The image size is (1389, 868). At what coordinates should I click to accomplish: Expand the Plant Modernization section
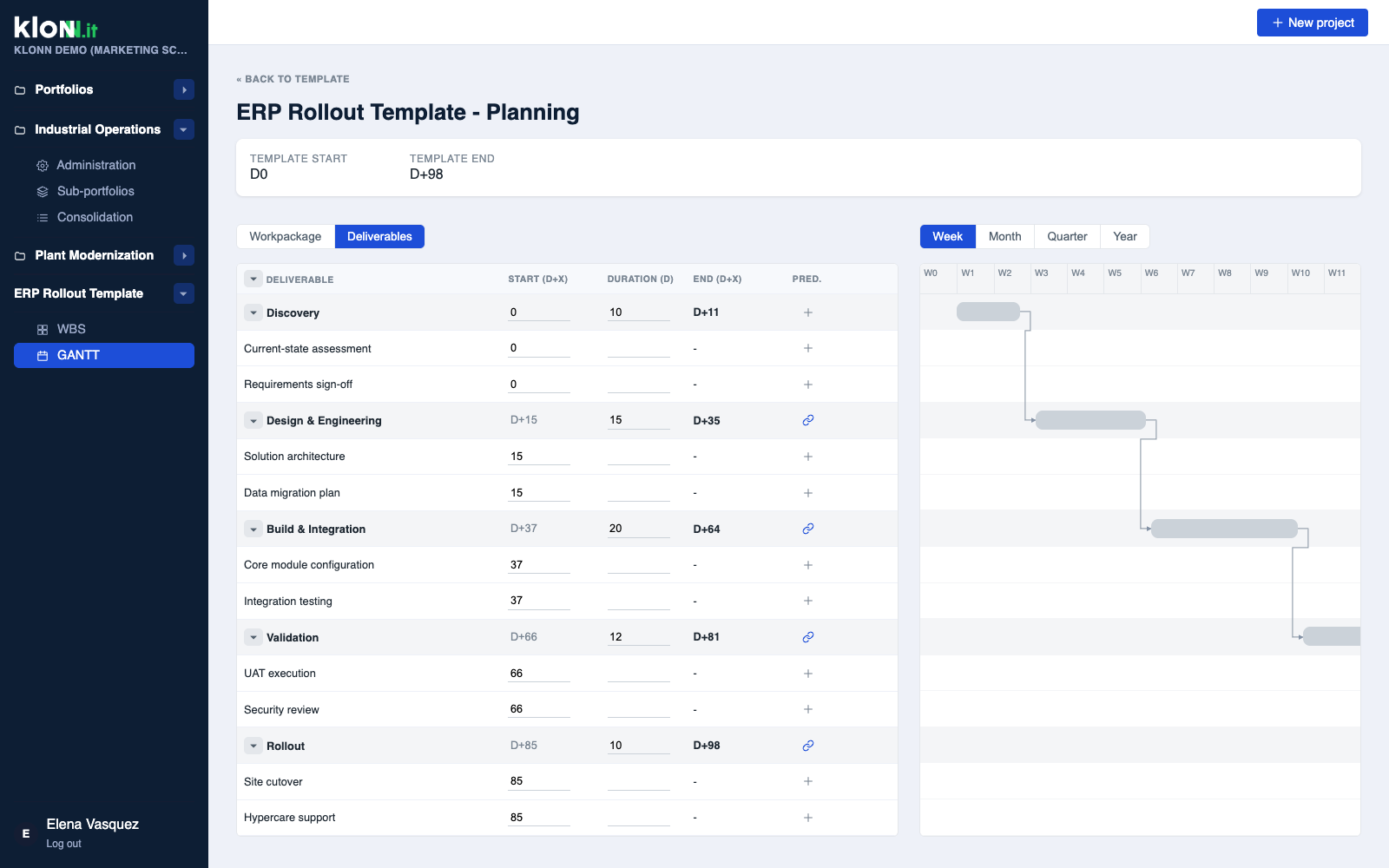coord(184,255)
